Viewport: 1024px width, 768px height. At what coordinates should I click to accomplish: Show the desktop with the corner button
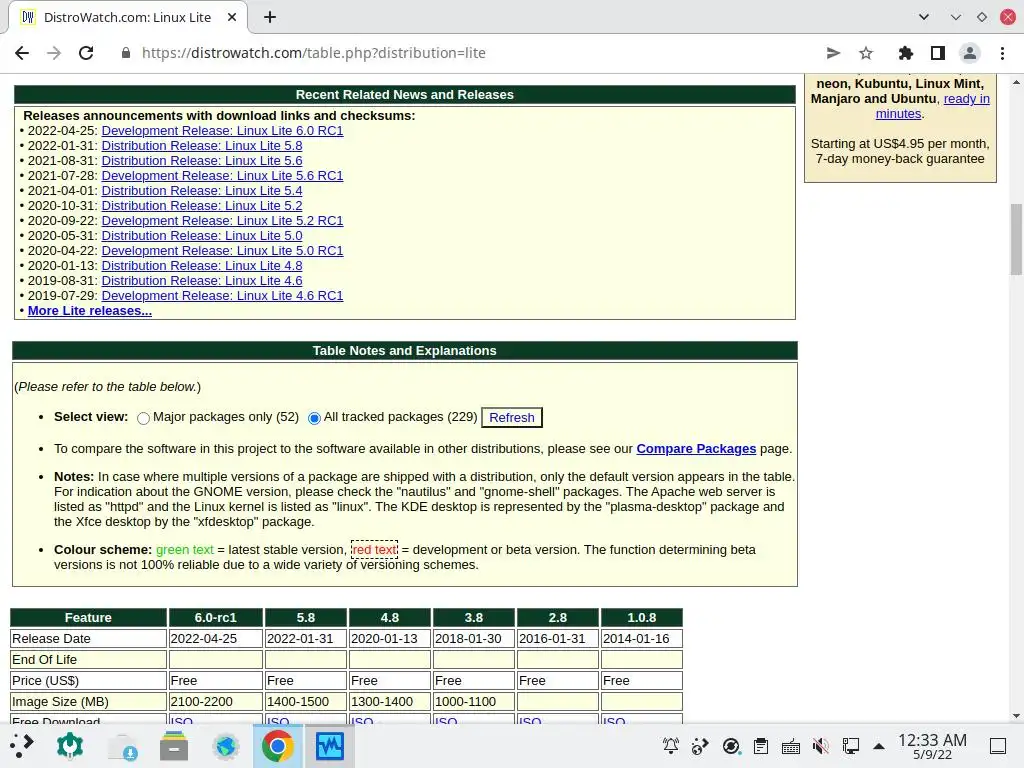[x=998, y=746]
